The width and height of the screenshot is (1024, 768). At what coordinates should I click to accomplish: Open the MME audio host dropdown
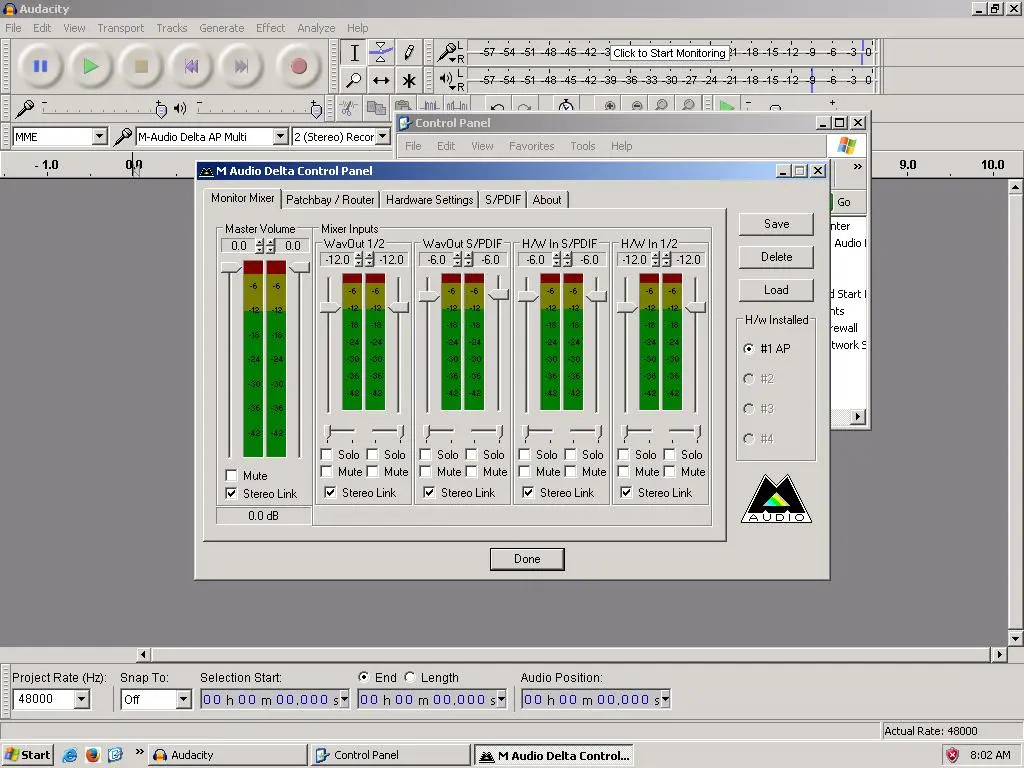coord(99,137)
